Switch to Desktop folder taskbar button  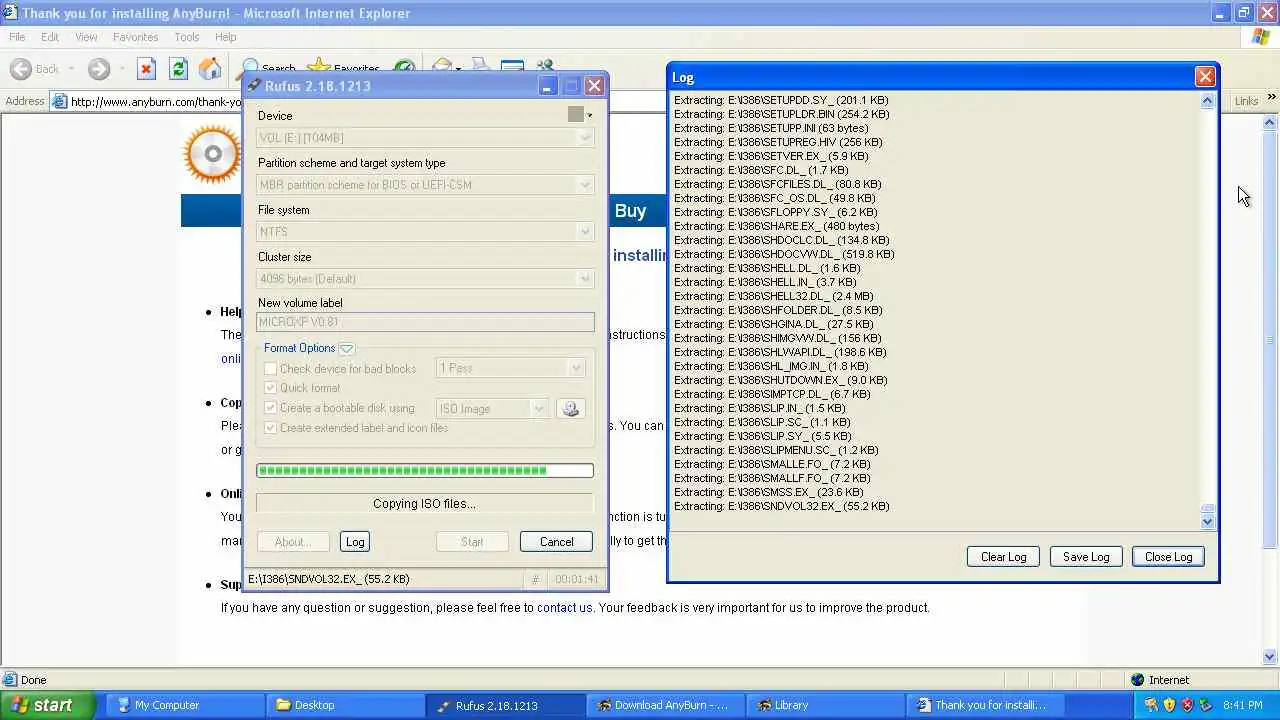coord(344,705)
